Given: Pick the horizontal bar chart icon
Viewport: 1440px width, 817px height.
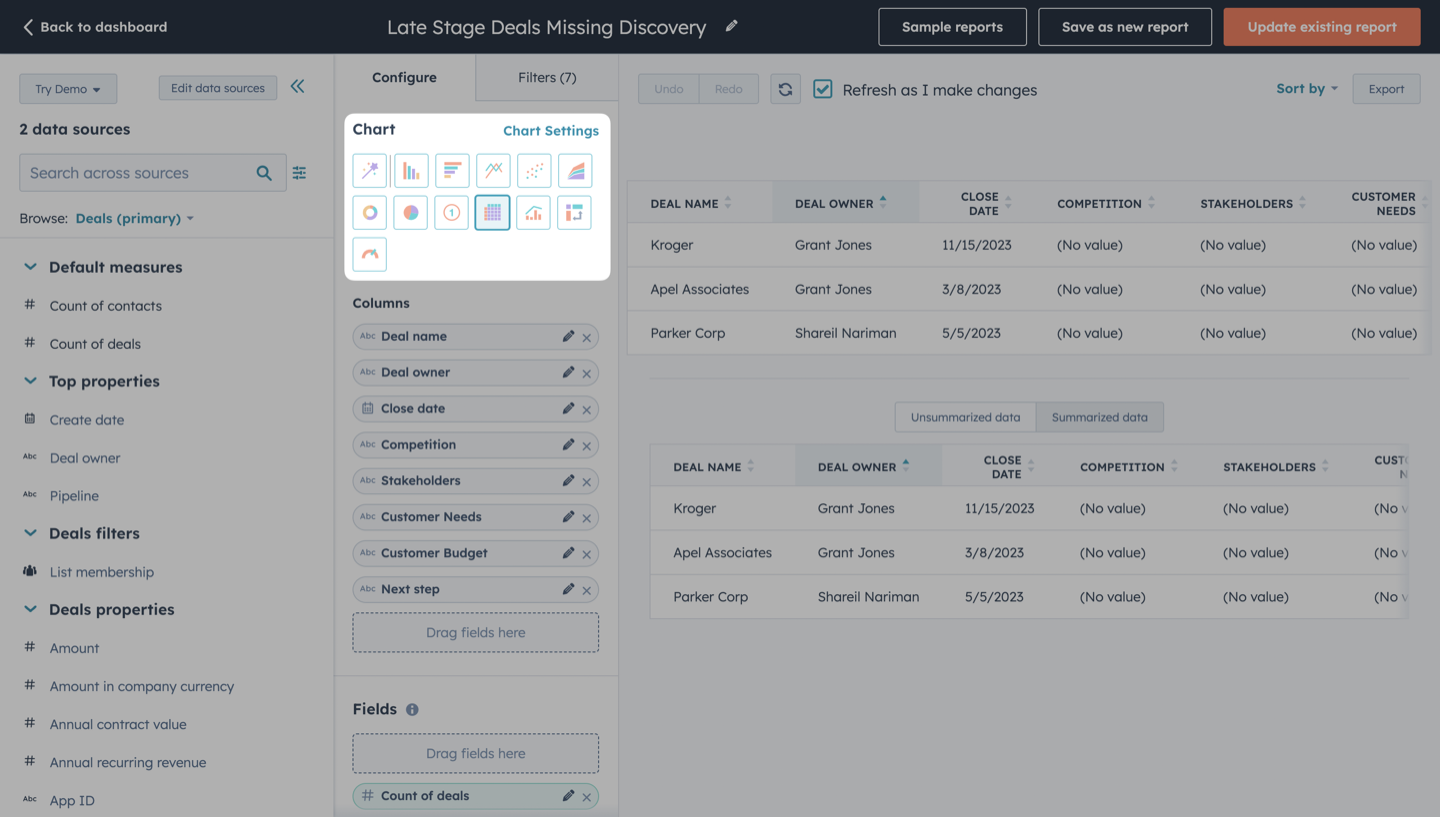Looking at the screenshot, I should tap(452, 171).
